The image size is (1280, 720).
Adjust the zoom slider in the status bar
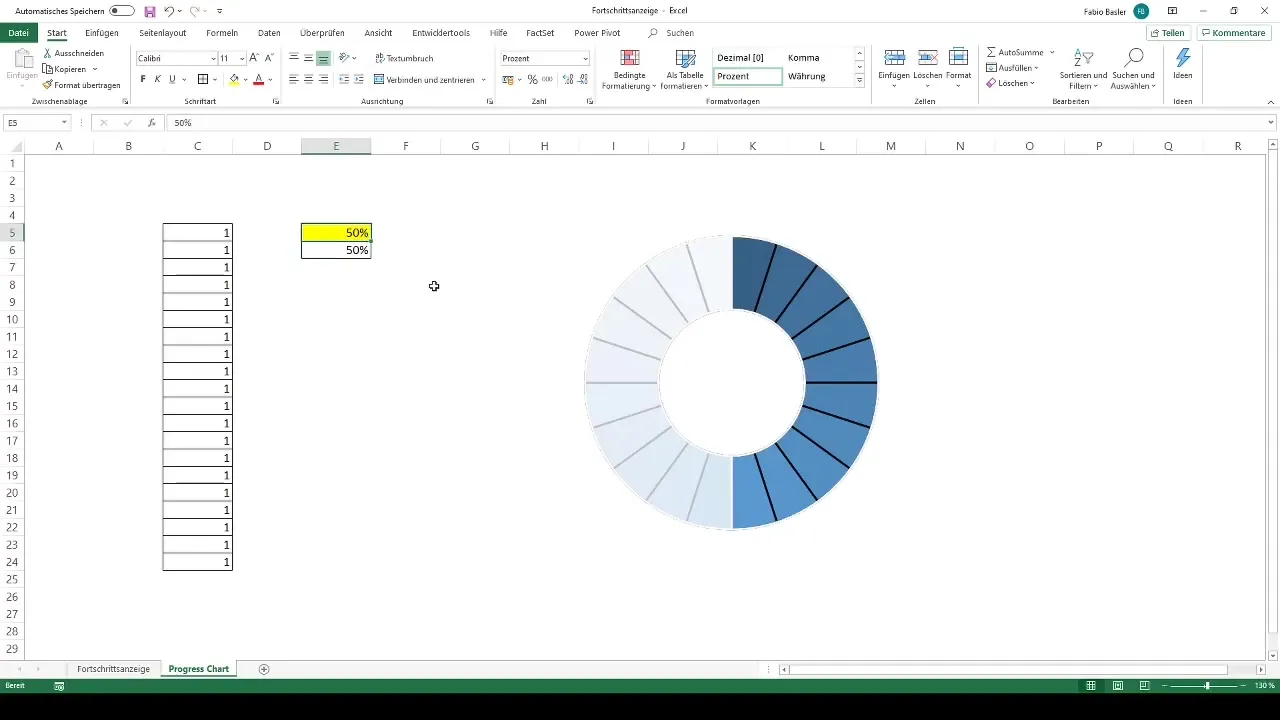[1207, 686]
